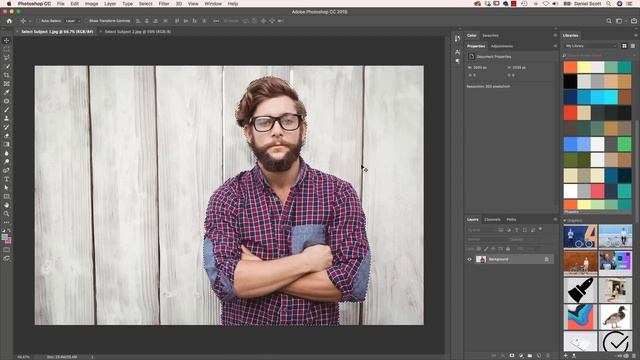Select the Zoom tool in the toolbar
The height and width of the screenshot is (360, 640).
(x=7, y=213)
